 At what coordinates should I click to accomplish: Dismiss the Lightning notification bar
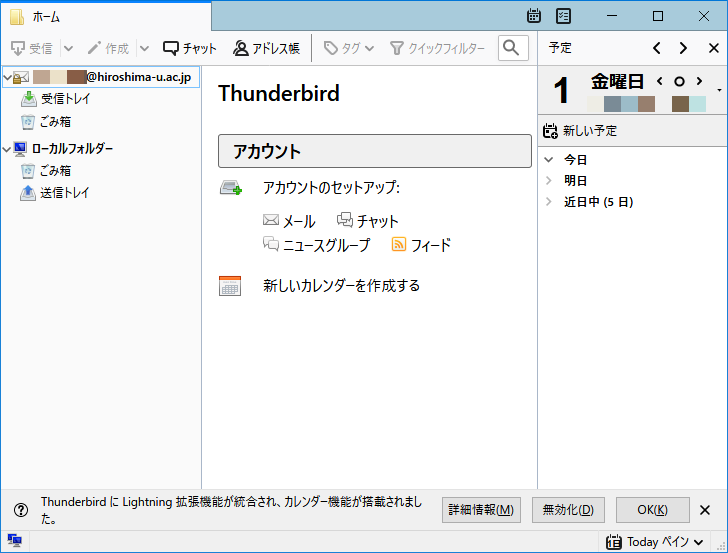705,510
